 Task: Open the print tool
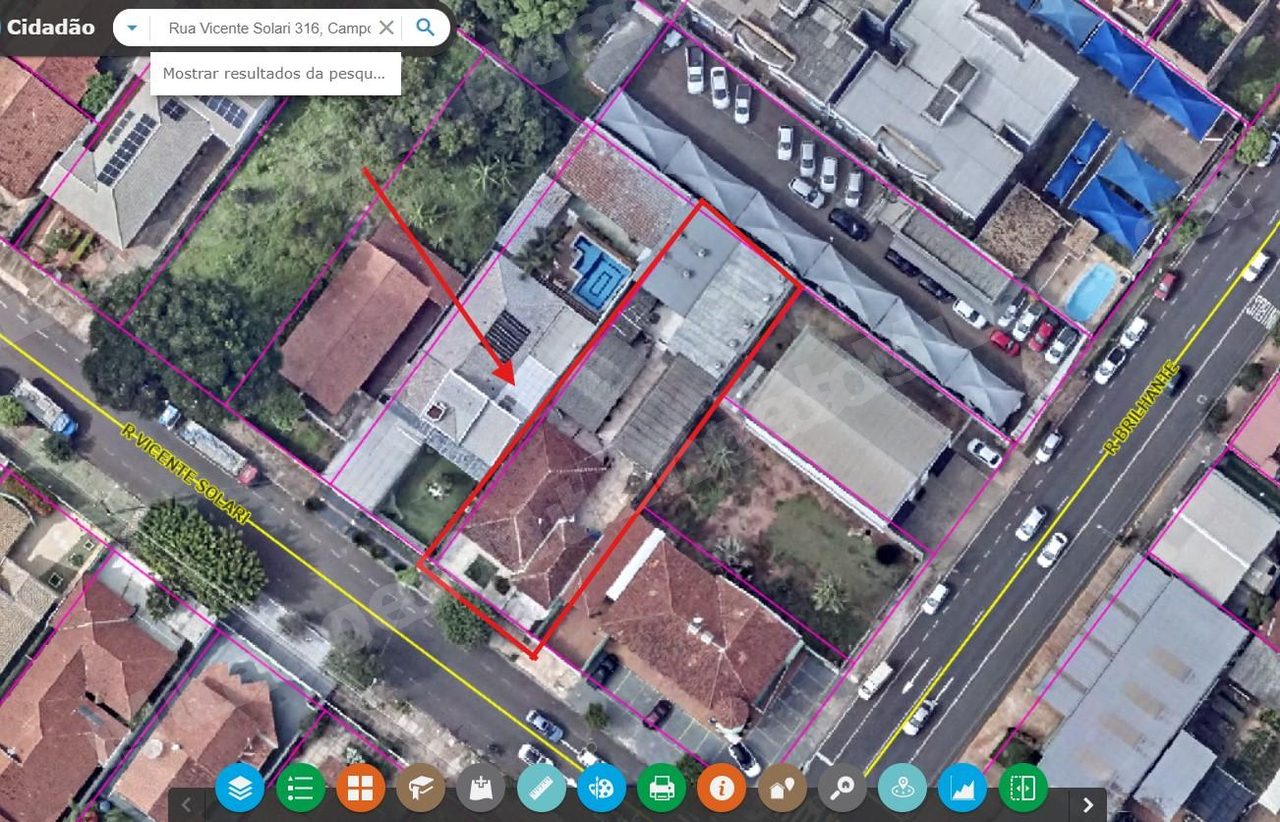coord(661,788)
